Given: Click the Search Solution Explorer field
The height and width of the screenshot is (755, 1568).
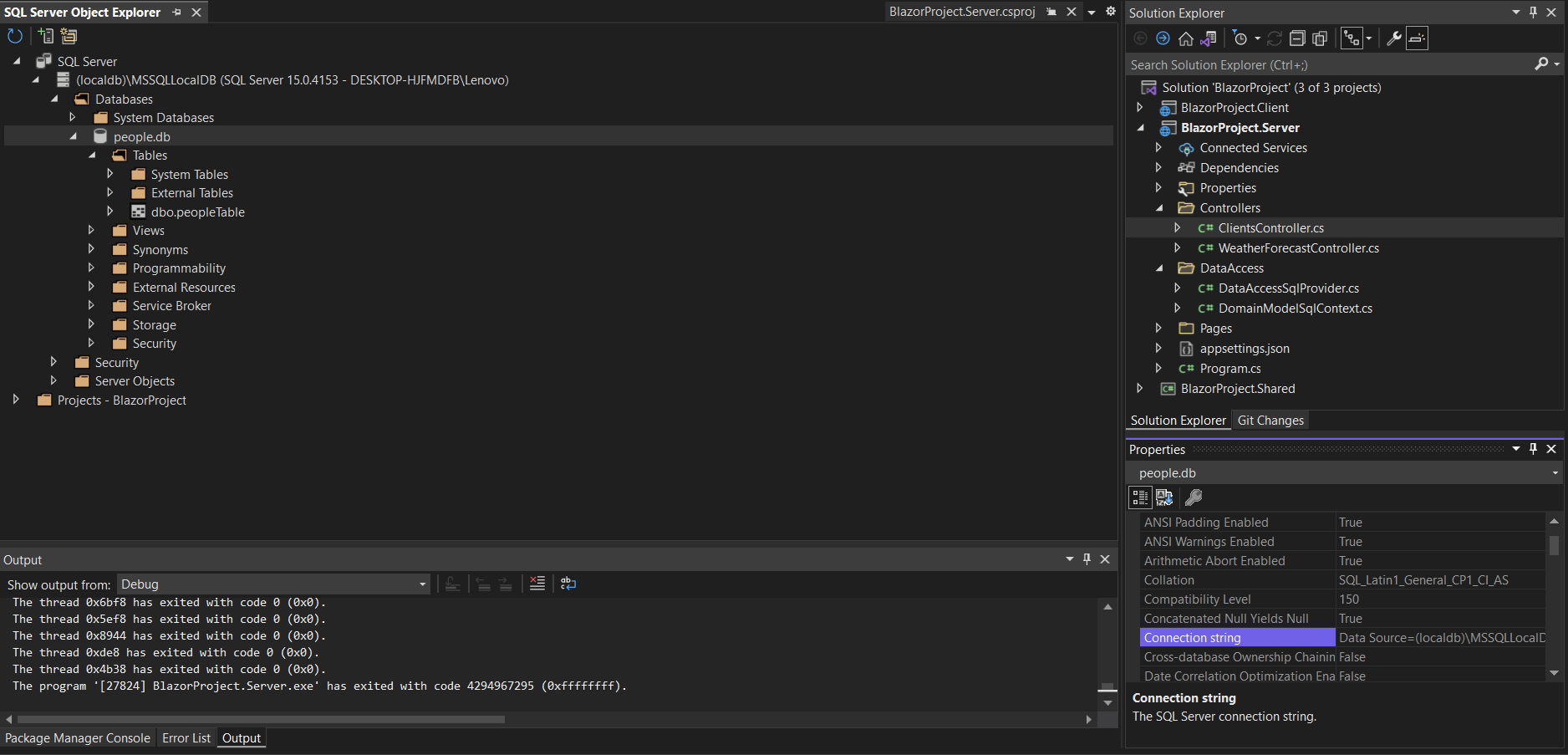Looking at the screenshot, I should (1329, 64).
